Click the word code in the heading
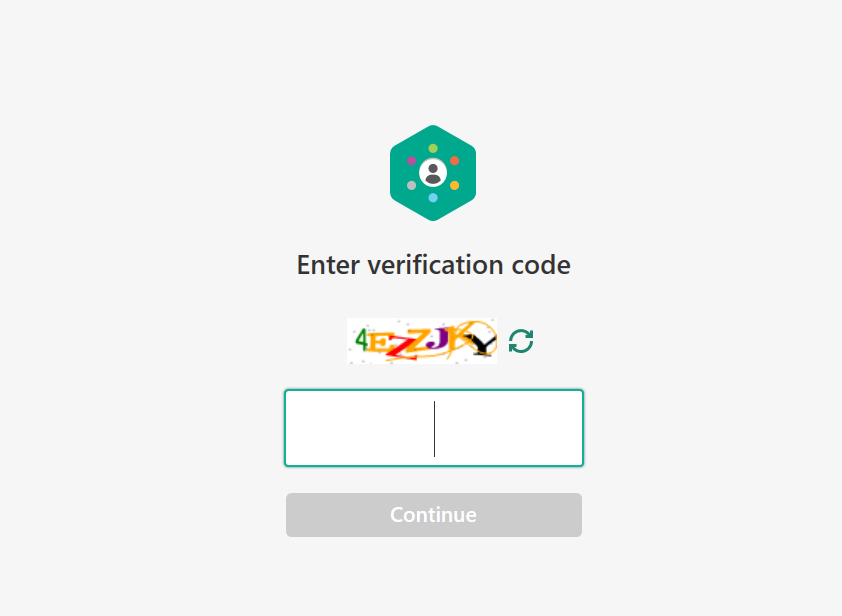Image resolution: width=842 pixels, height=616 pixels. tap(541, 265)
